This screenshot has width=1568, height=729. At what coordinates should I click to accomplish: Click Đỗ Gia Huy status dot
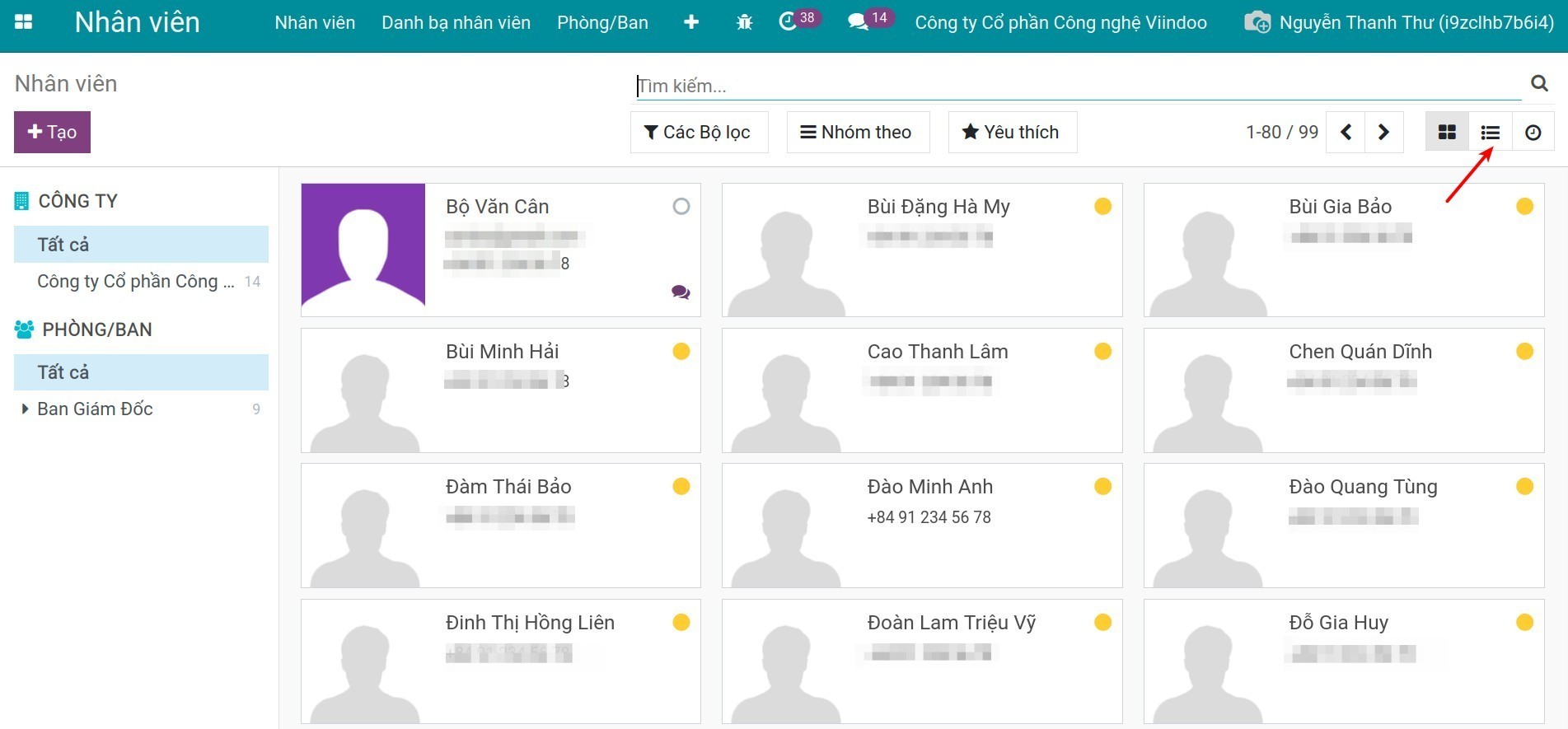(1524, 622)
